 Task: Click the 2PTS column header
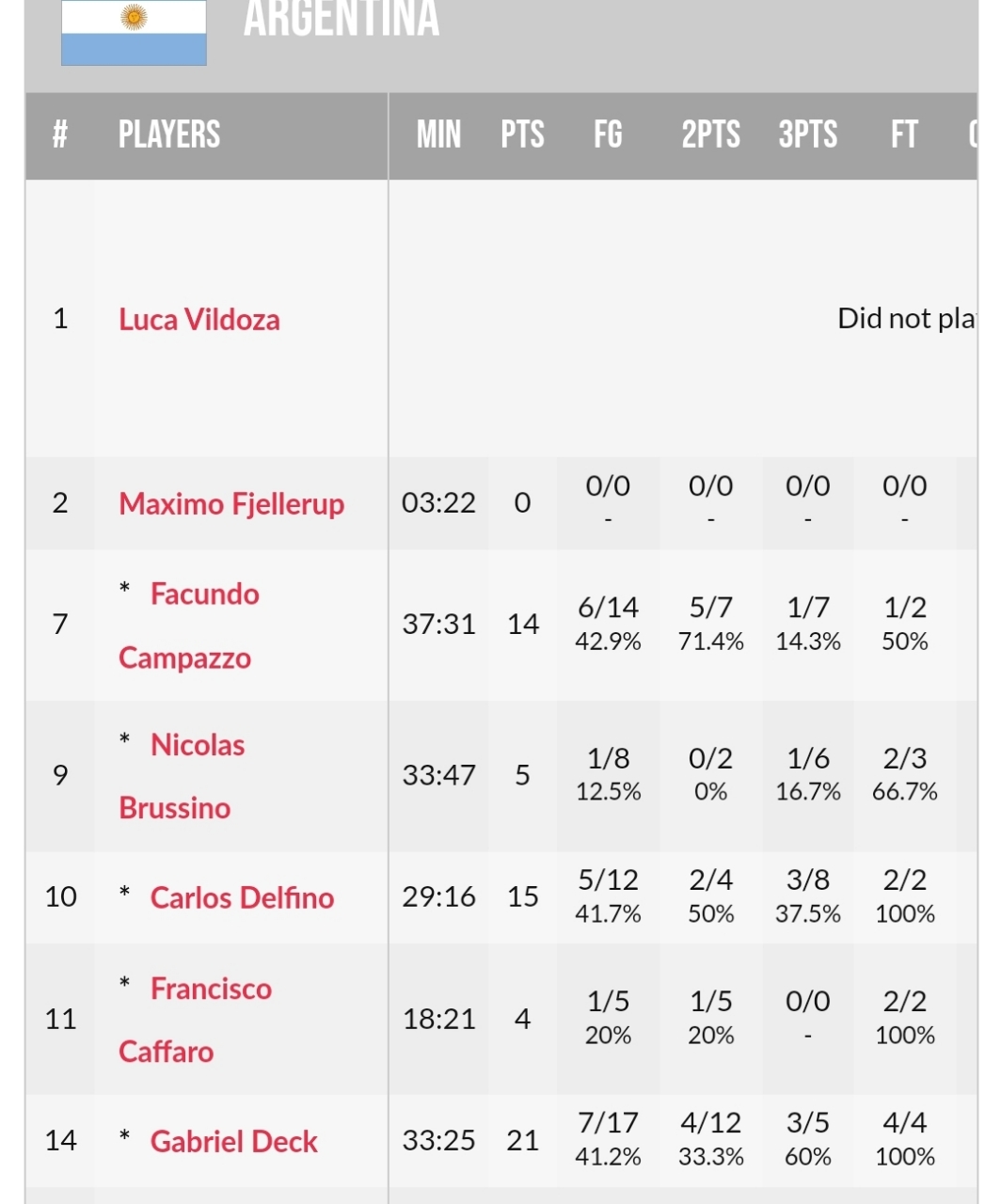tap(711, 135)
